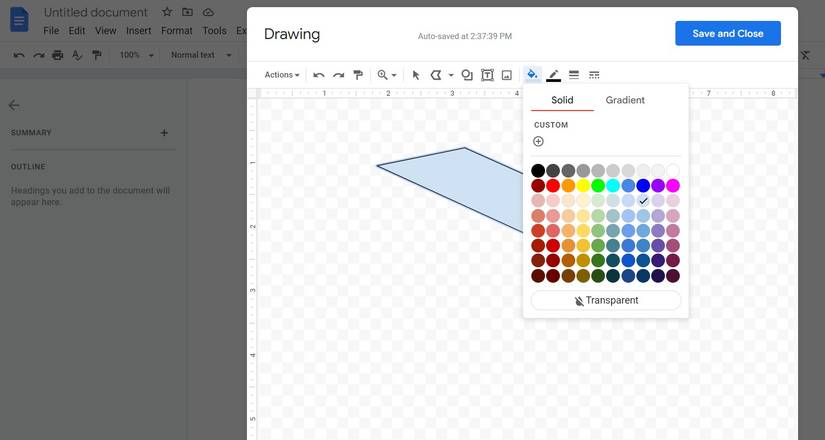Select the Shape tool icon
825x440 pixels.
pyautogui.click(x=467, y=75)
